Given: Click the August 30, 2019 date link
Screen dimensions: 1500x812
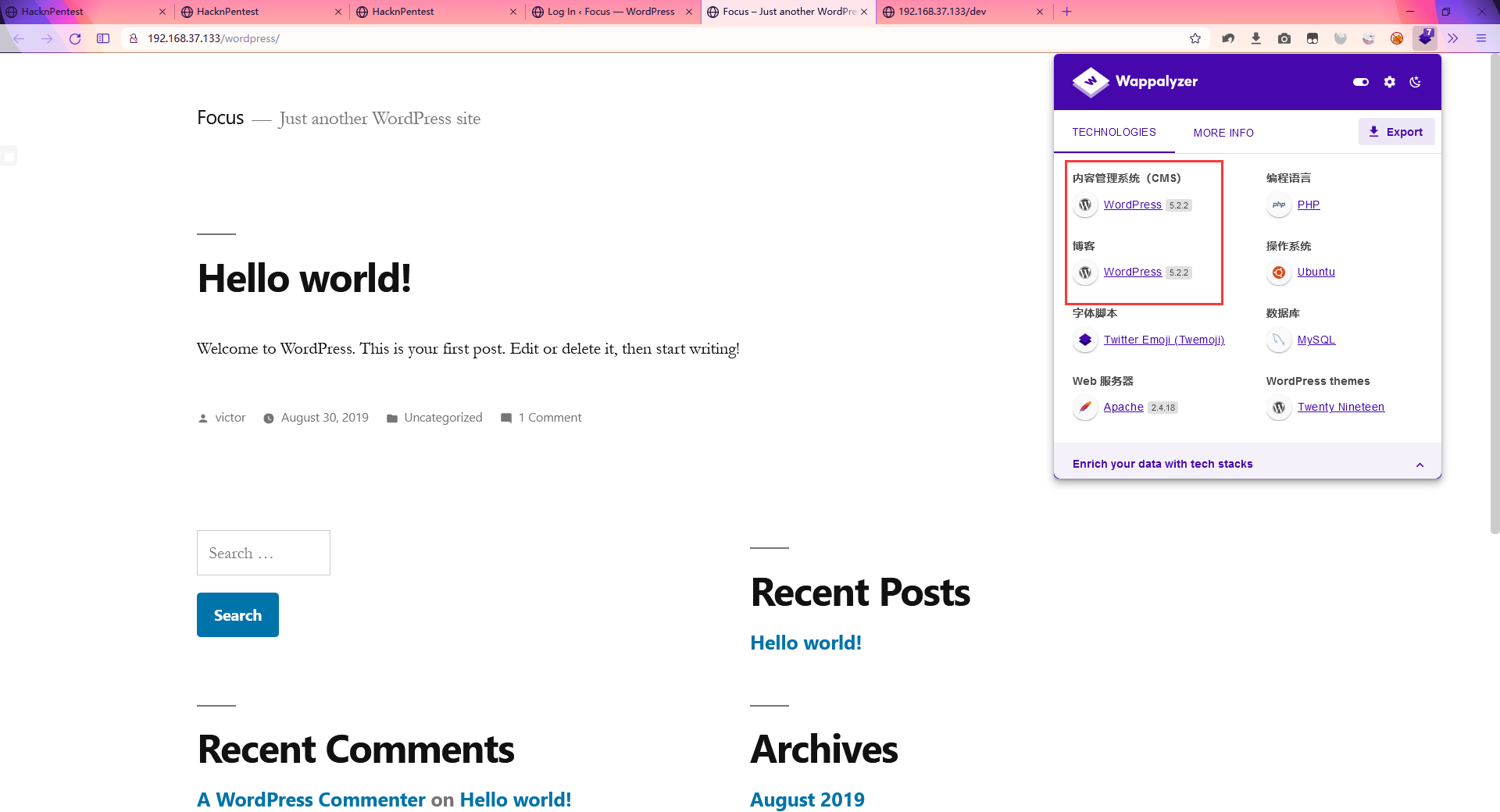Looking at the screenshot, I should click(324, 418).
